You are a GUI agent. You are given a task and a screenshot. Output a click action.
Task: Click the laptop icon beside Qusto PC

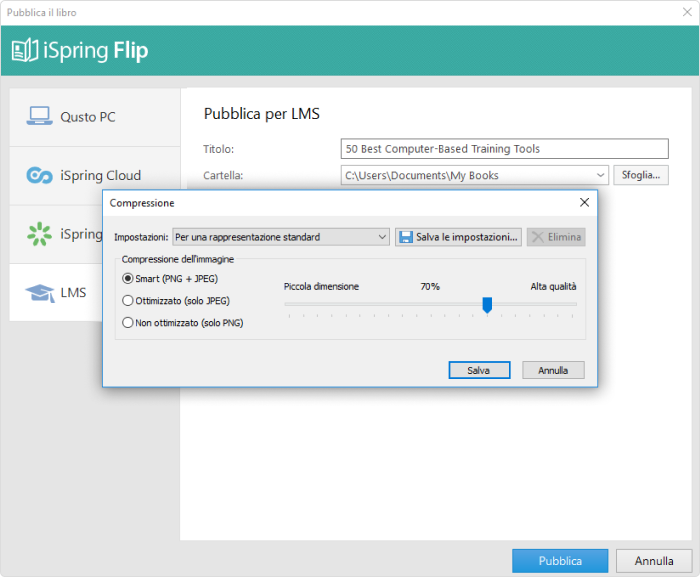tap(39, 116)
